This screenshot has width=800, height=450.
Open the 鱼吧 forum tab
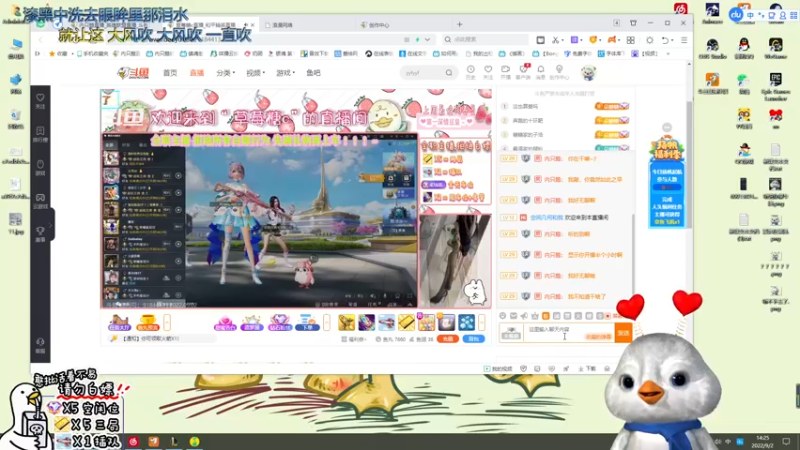click(x=313, y=73)
